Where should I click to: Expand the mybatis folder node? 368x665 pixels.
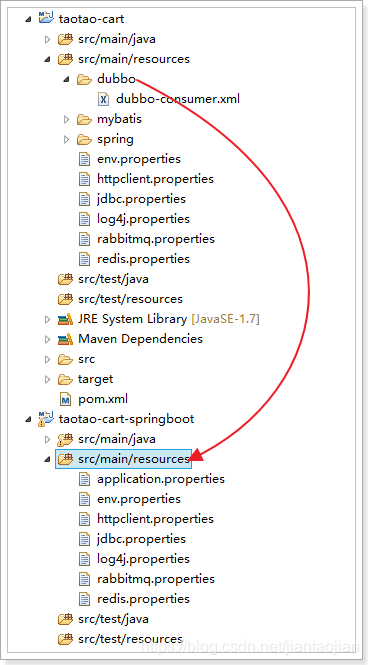click(67, 119)
